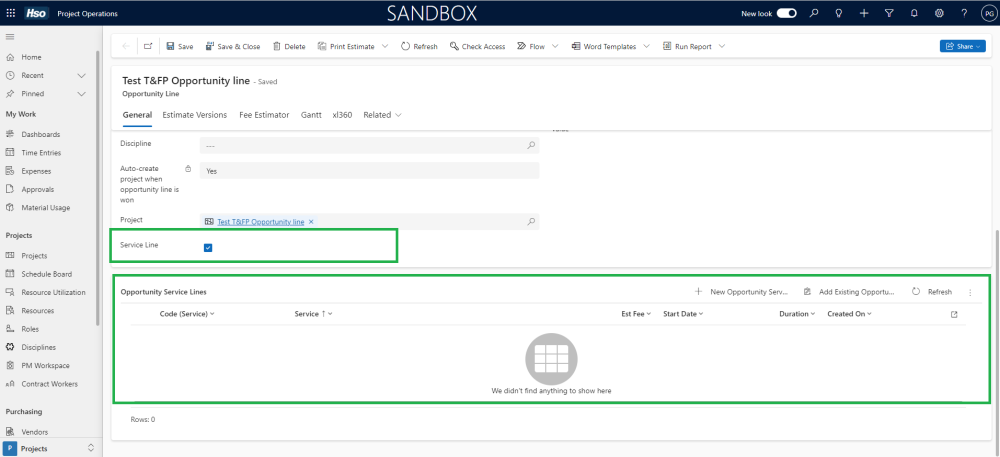
Task: Open Contract Workers in the sidebar
Action: [50, 384]
